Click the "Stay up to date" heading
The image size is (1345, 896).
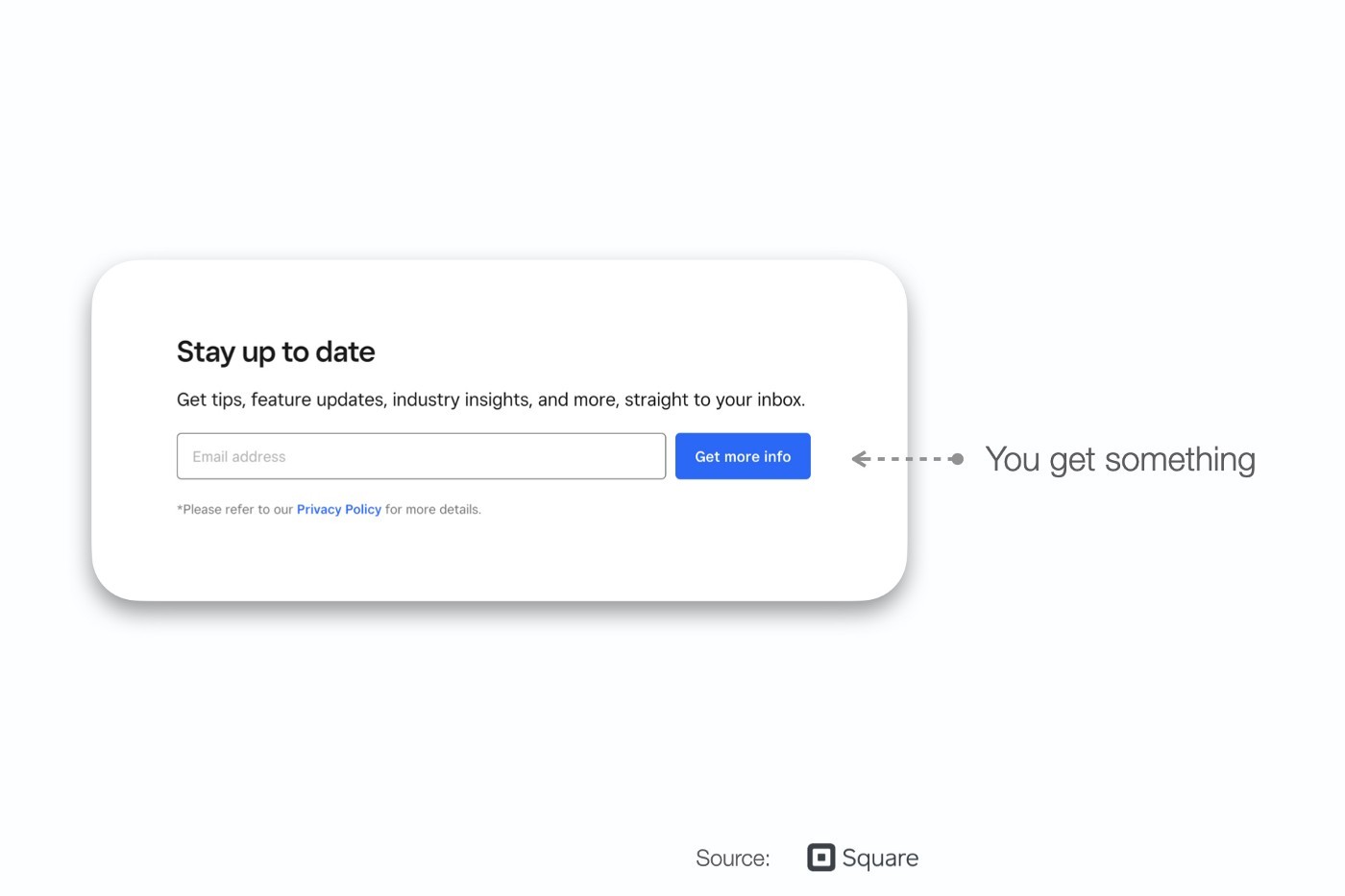276,352
